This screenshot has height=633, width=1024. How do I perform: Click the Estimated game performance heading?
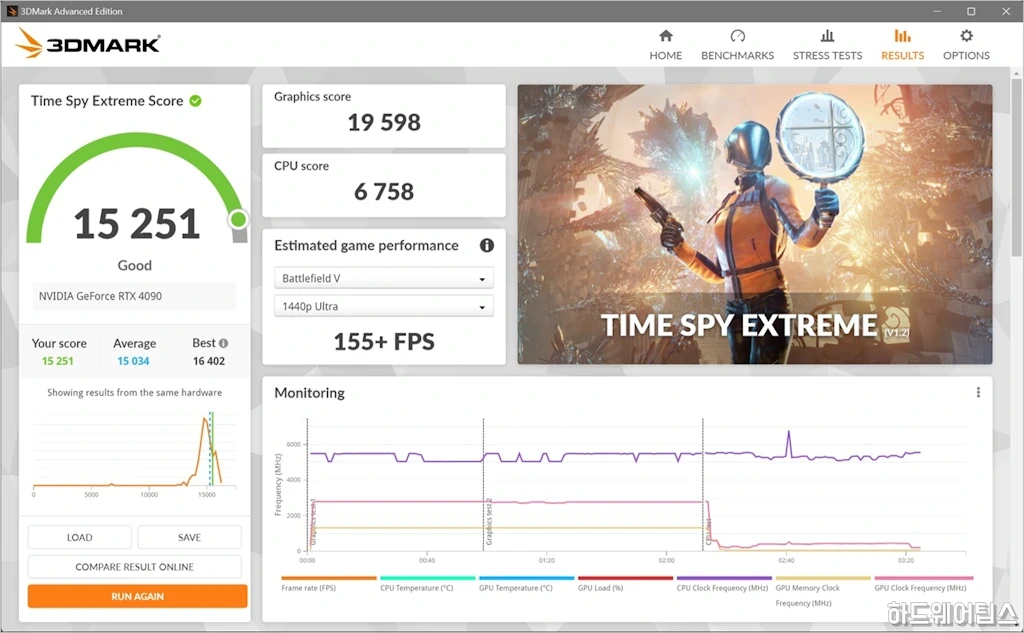click(366, 246)
